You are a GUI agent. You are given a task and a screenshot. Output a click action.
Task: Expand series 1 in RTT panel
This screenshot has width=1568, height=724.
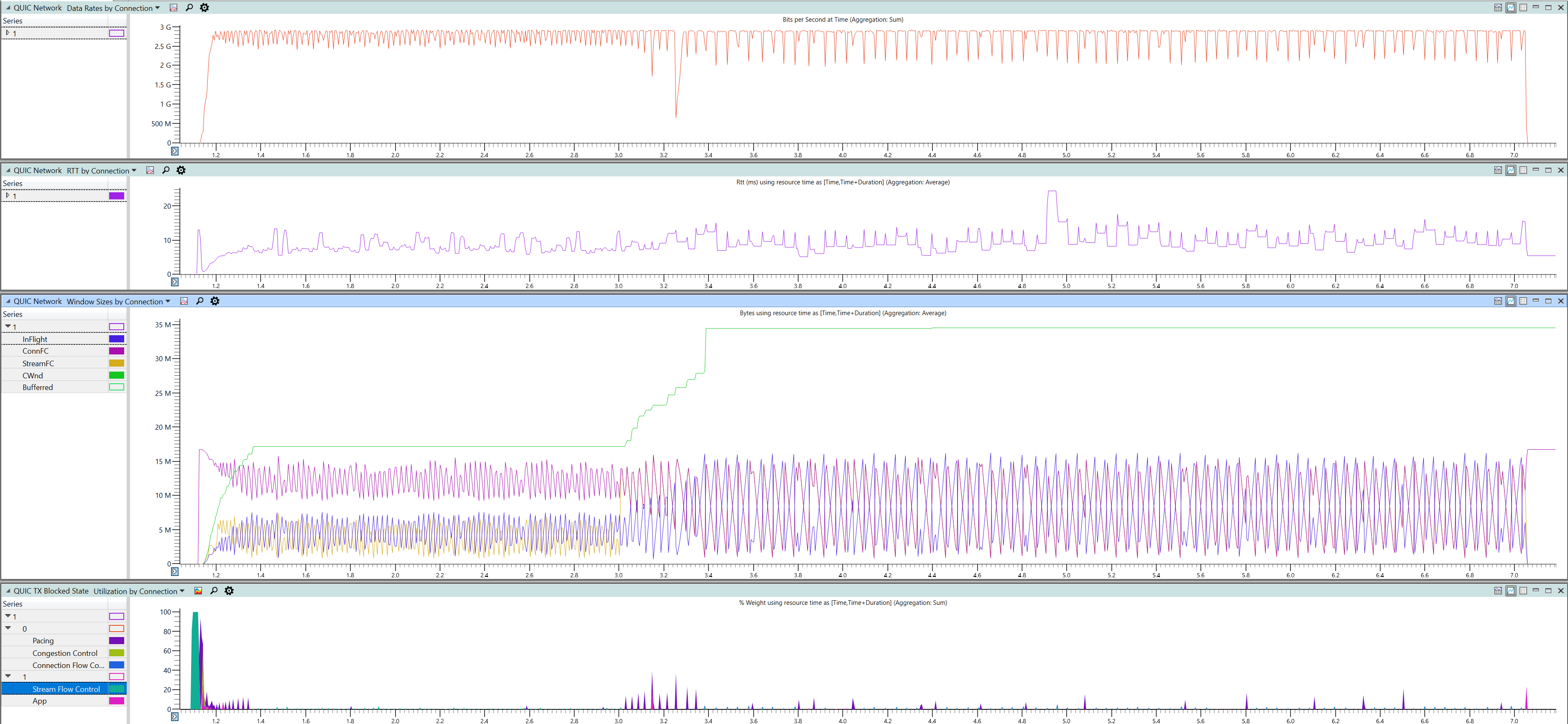click(x=7, y=195)
